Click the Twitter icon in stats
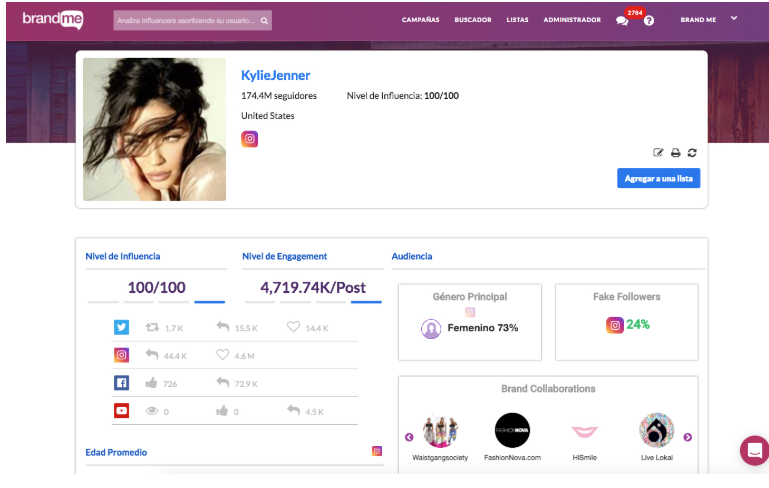 point(122,327)
